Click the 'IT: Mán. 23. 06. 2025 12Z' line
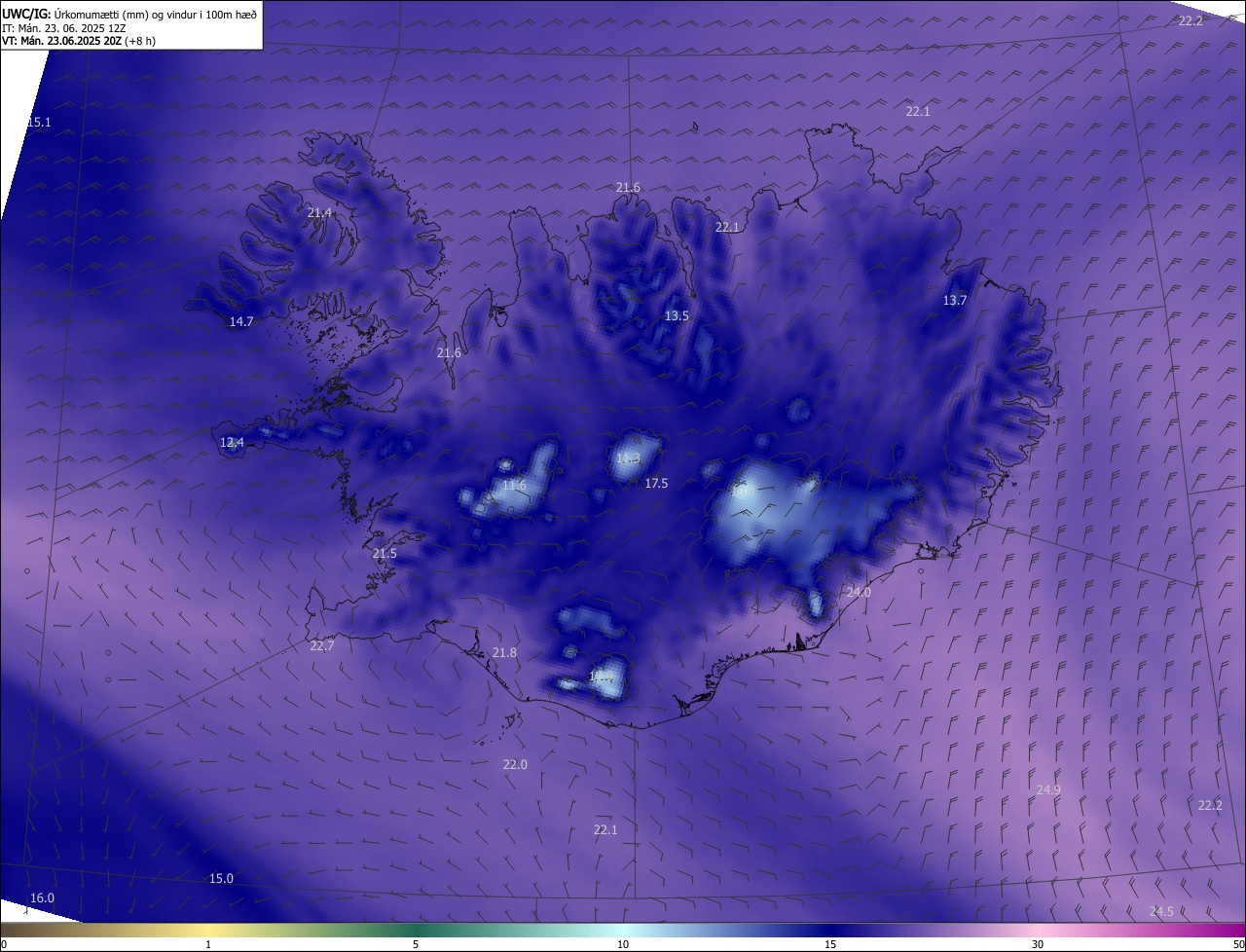Image resolution: width=1246 pixels, height=952 pixels. 63,28
